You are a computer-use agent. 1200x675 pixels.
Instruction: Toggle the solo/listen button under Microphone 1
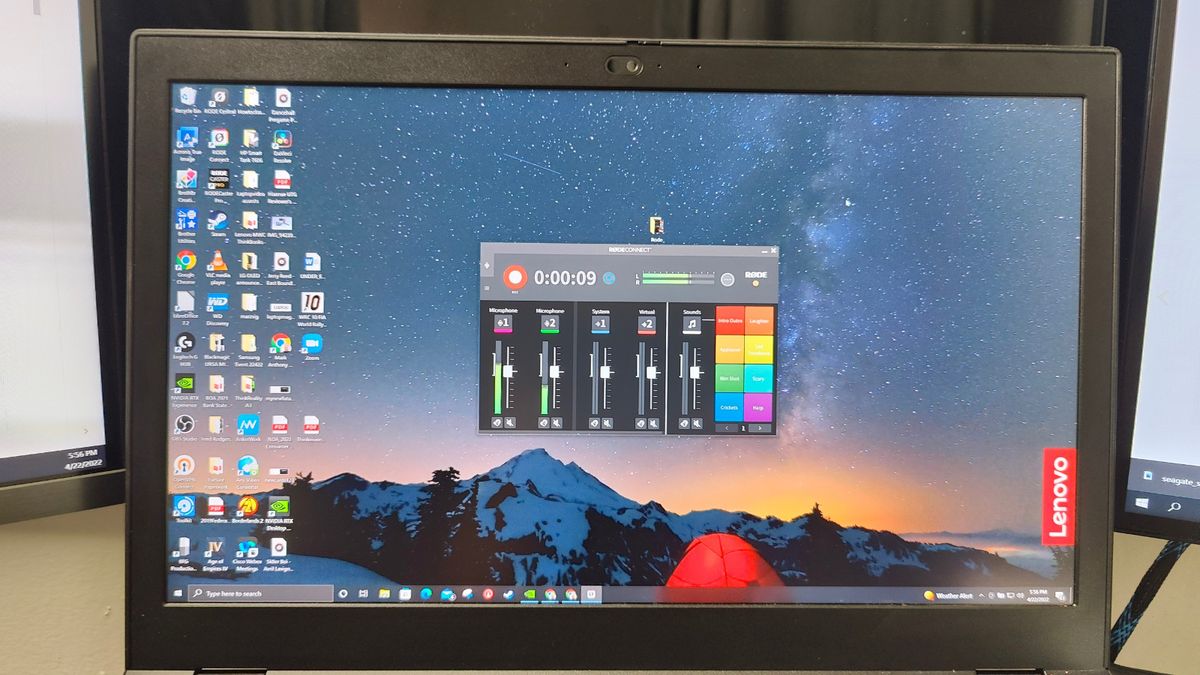(497, 423)
